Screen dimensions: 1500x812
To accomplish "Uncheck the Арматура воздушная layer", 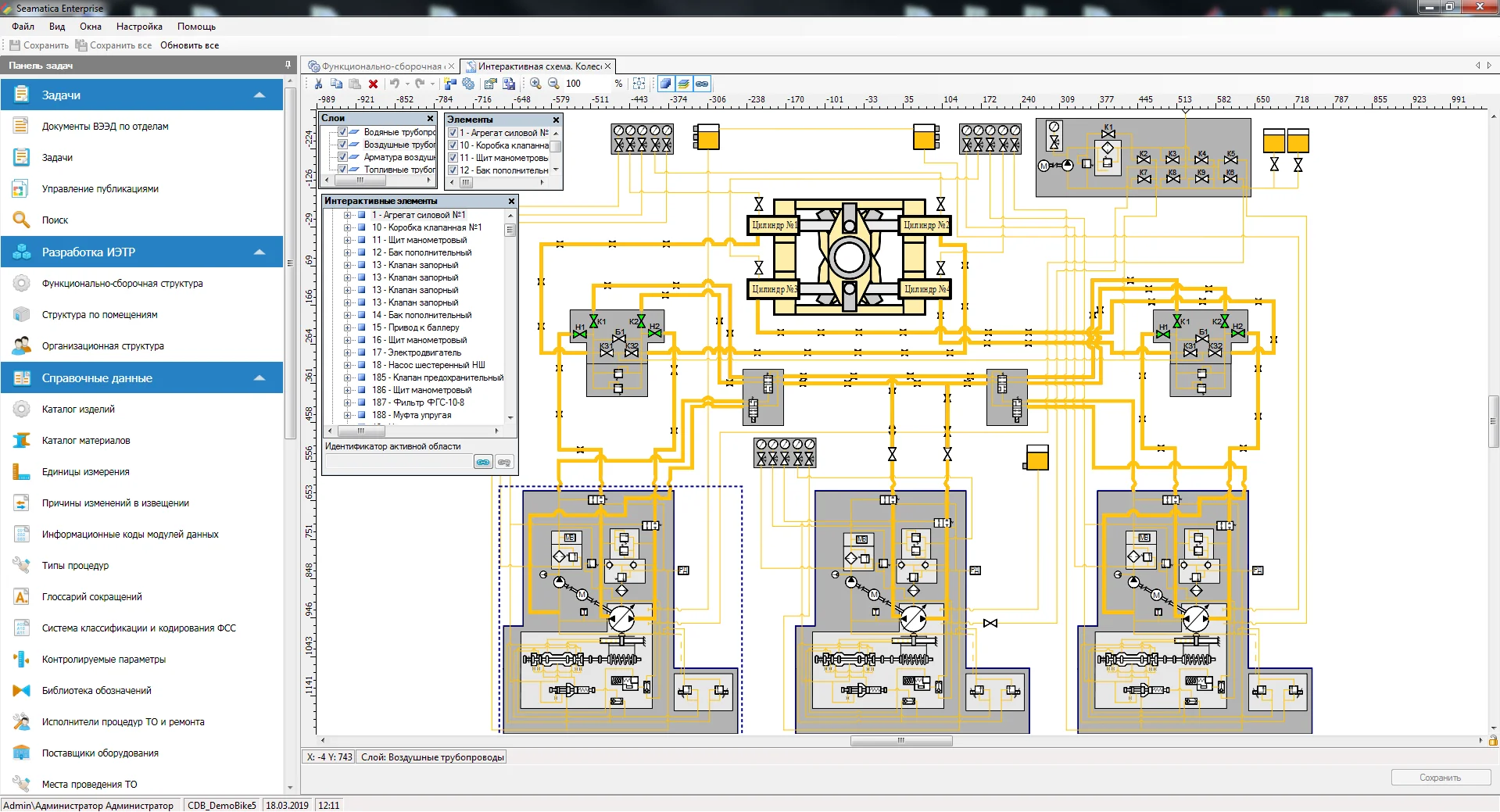I will click(342, 157).
